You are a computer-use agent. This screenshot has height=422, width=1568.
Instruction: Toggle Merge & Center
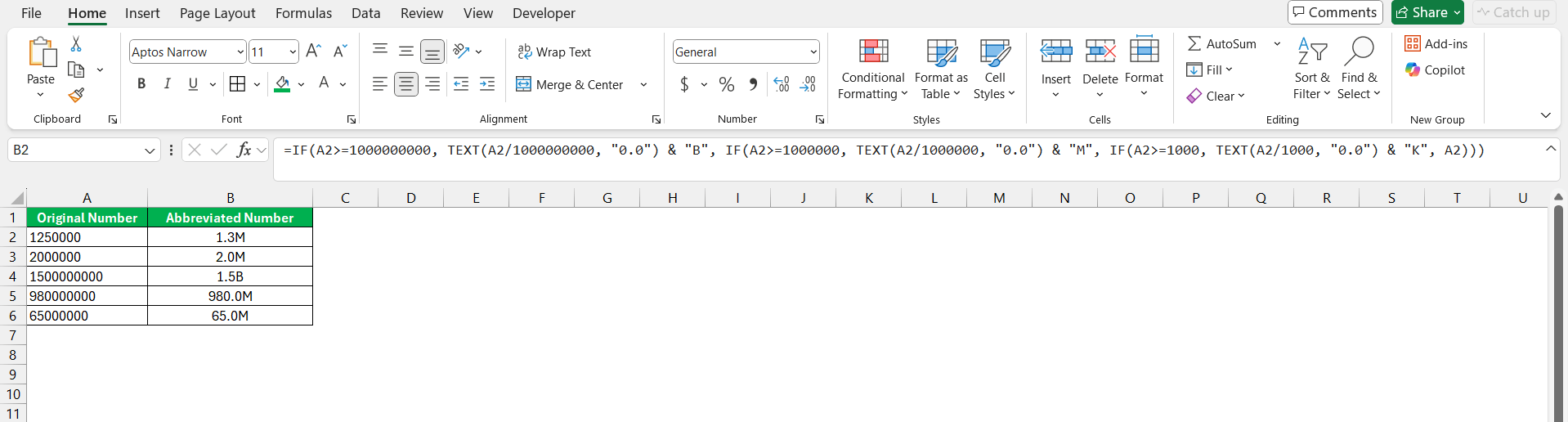tap(569, 84)
